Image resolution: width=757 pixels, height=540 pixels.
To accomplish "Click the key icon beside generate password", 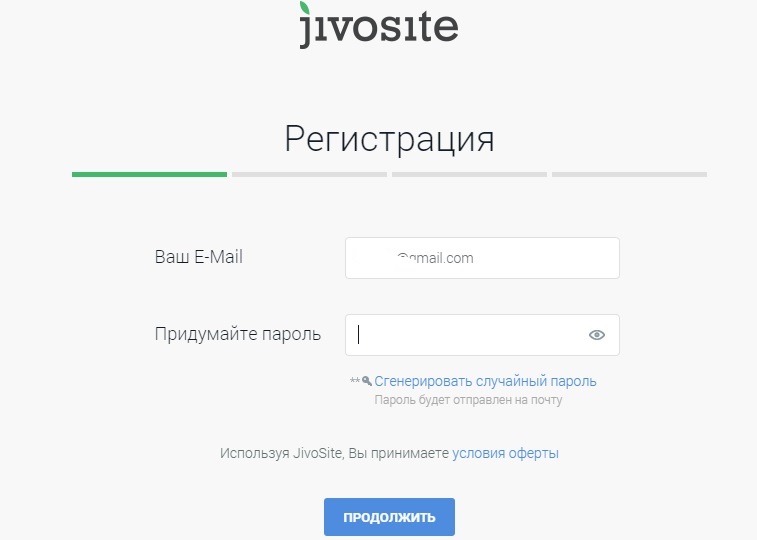I will (367, 381).
